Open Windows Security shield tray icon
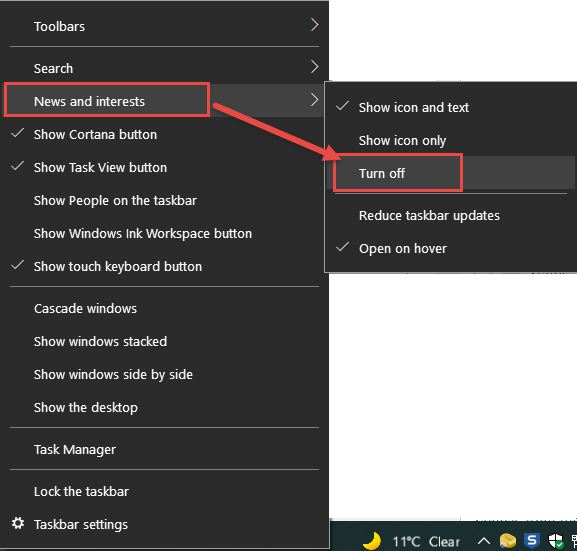Viewport: 577px width, 551px height. coord(556,541)
